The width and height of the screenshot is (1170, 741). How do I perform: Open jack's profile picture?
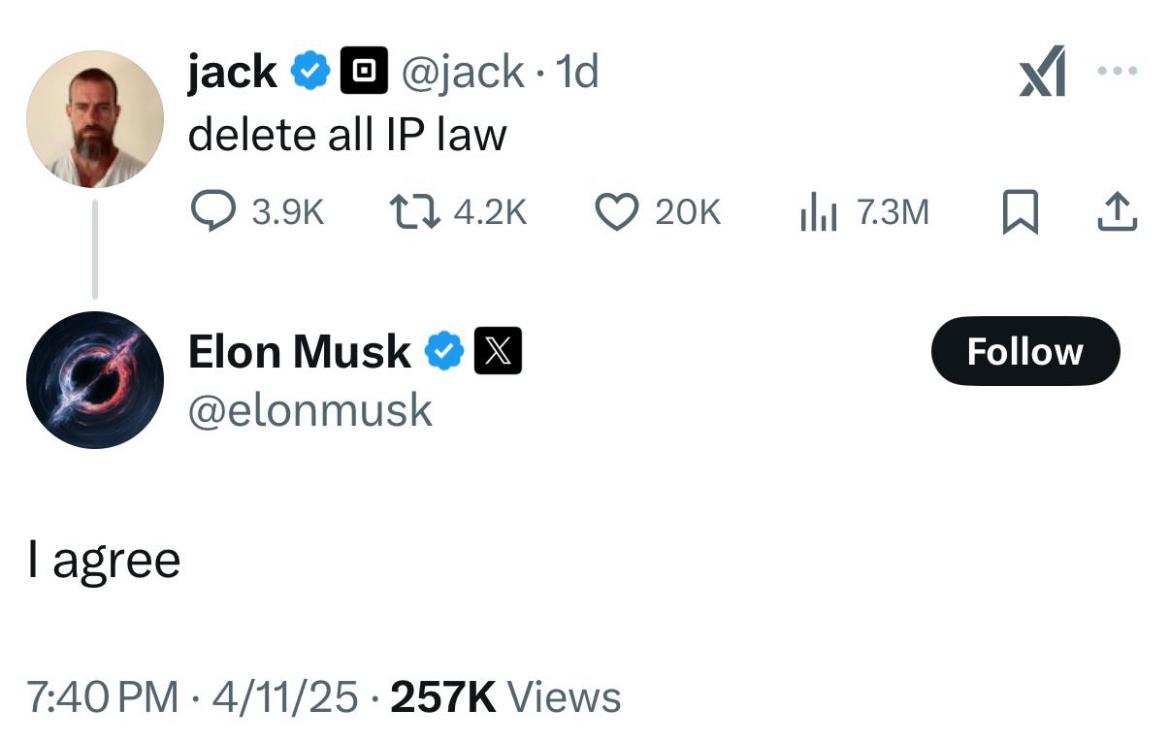[95, 119]
